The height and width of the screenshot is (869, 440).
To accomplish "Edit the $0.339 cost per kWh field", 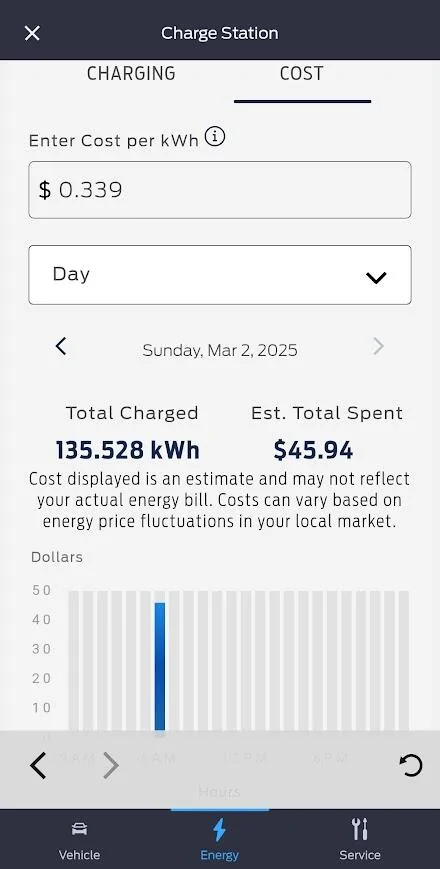I will [x=220, y=190].
